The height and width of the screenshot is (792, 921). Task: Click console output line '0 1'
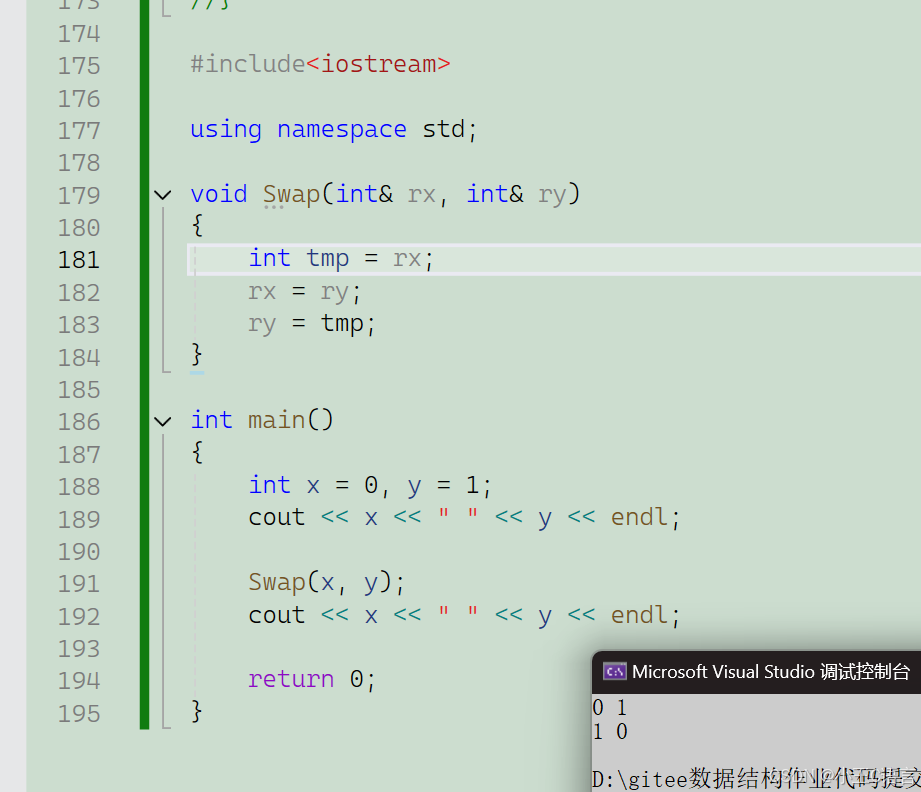610,708
